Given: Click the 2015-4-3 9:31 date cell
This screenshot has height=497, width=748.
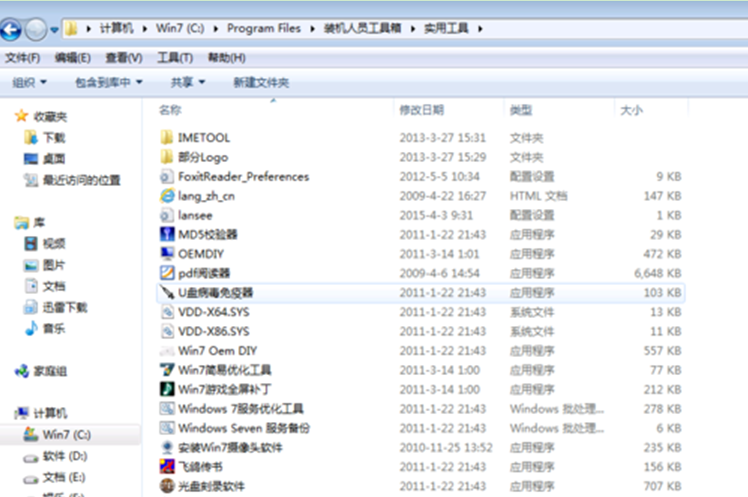Looking at the screenshot, I should (x=436, y=215).
